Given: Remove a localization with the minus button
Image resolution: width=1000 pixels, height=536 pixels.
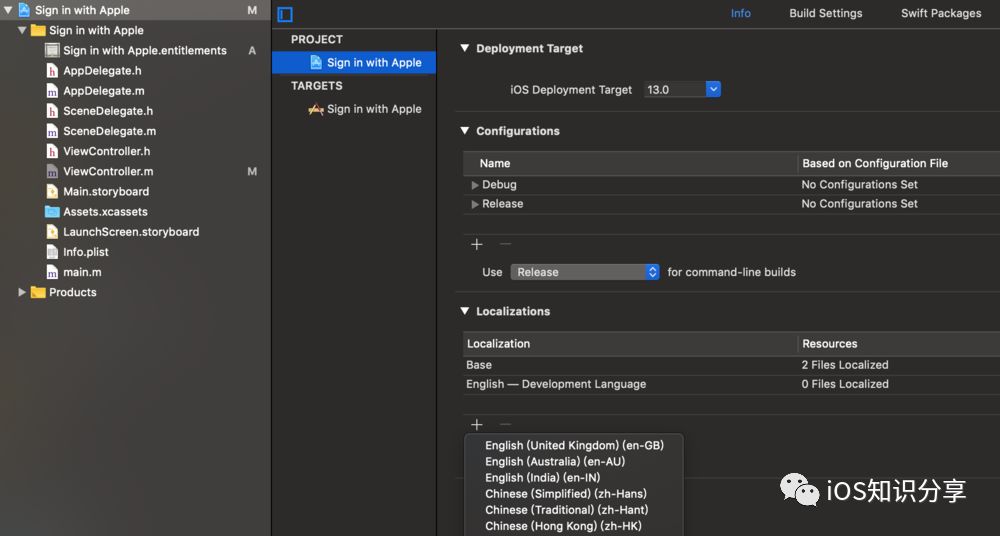Looking at the screenshot, I should pyautogui.click(x=505, y=425).
